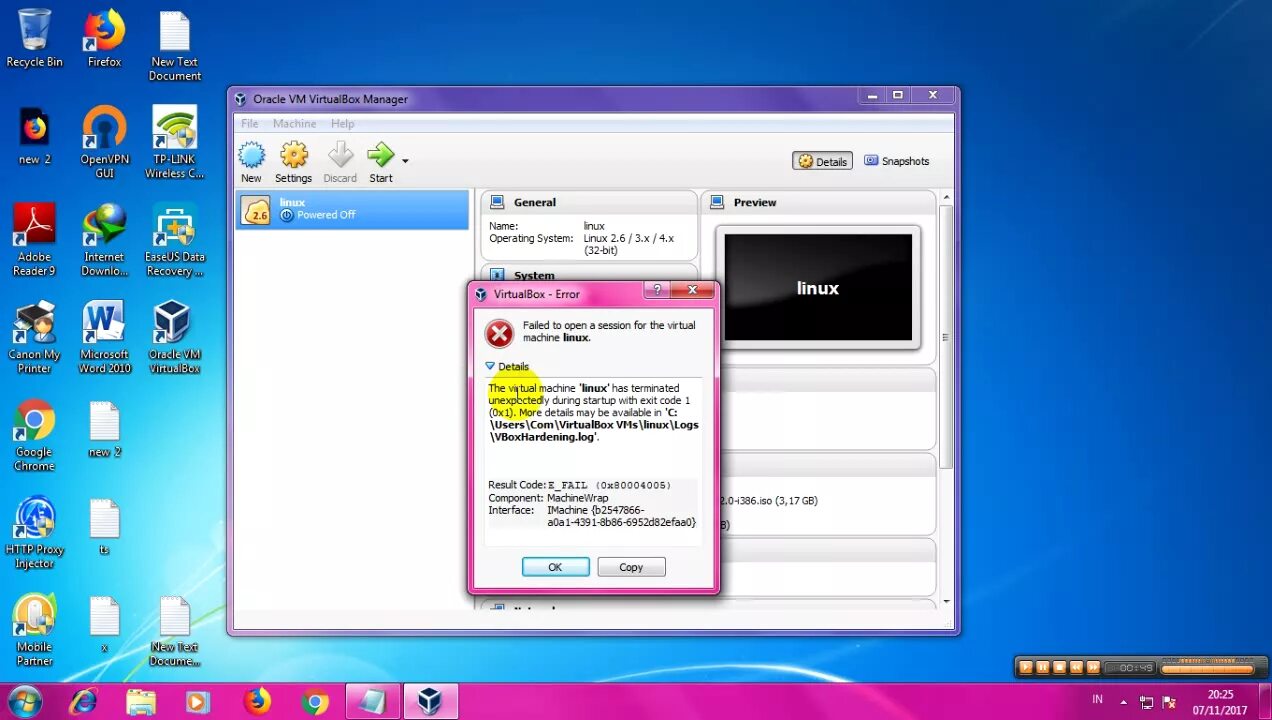Copy the error details with Copy button
Image resolution: width=1272 pixels, height=720 pixels.
tap(631, 567)
